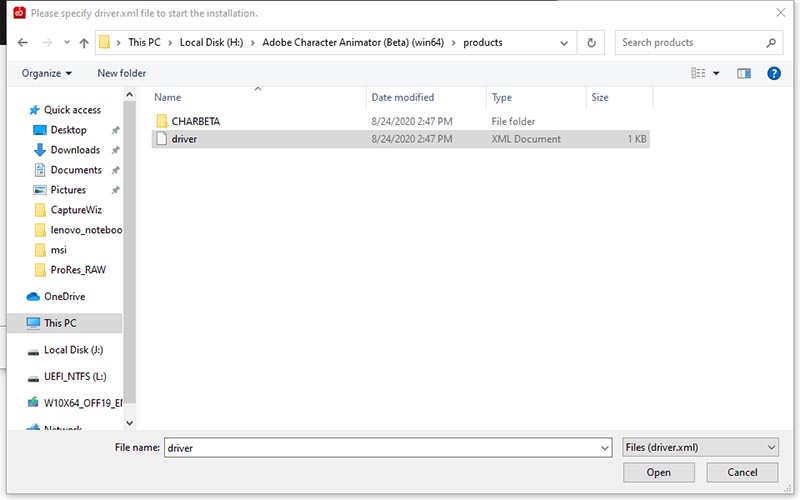This screenshot has height=500, width=800.
Task: Select This PC in the navigation pane
Action: coord(65,323)
